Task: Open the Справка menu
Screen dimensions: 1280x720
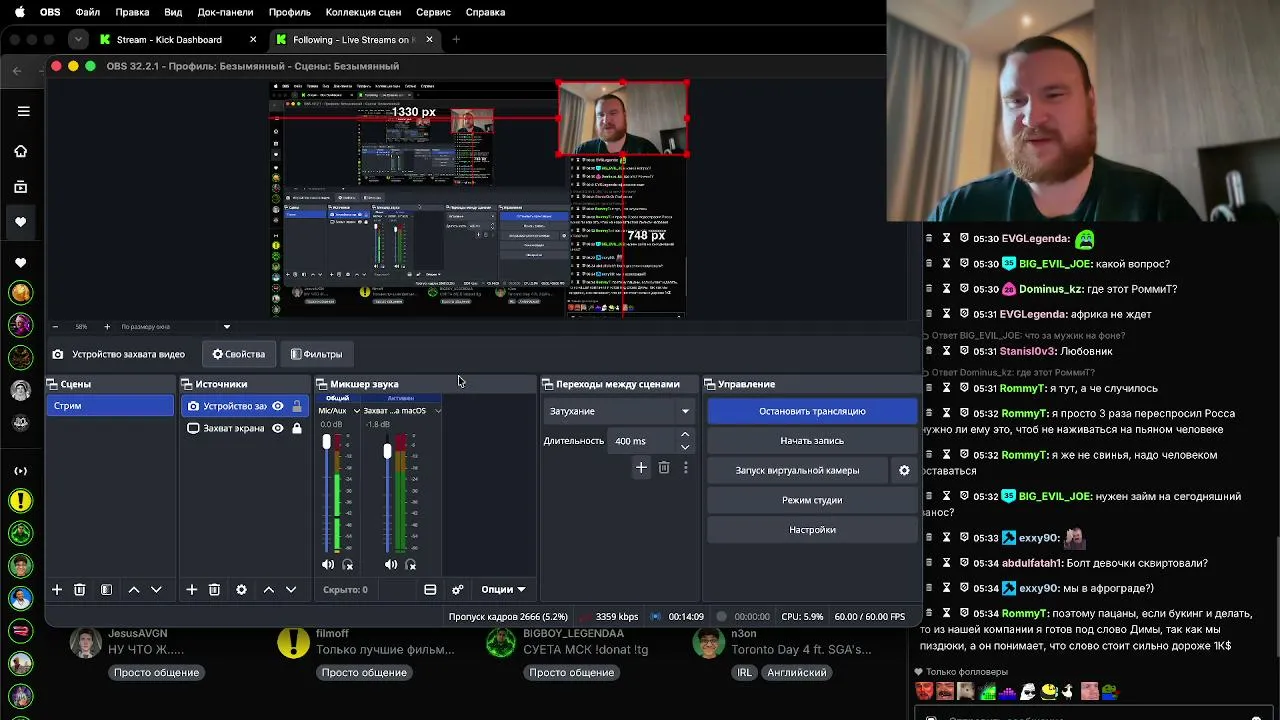Action: point(486,12)
